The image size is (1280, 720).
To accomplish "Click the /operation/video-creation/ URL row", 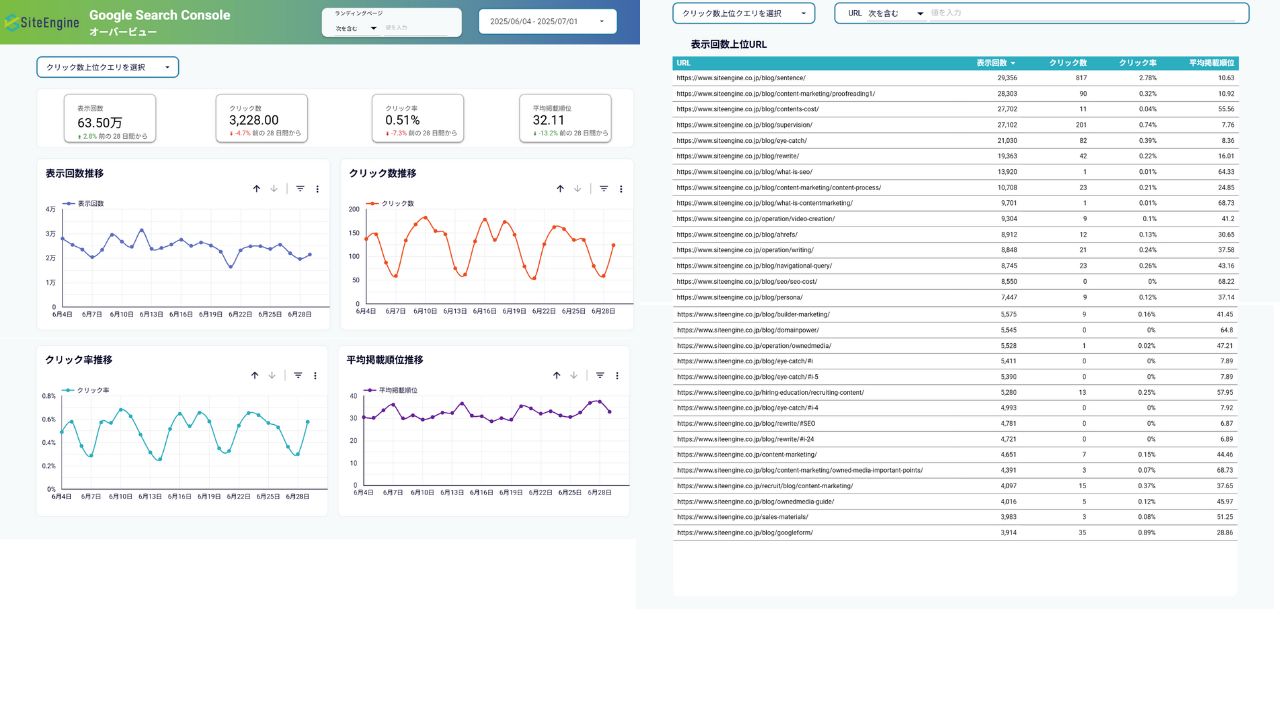I will (x=955, y=218).
